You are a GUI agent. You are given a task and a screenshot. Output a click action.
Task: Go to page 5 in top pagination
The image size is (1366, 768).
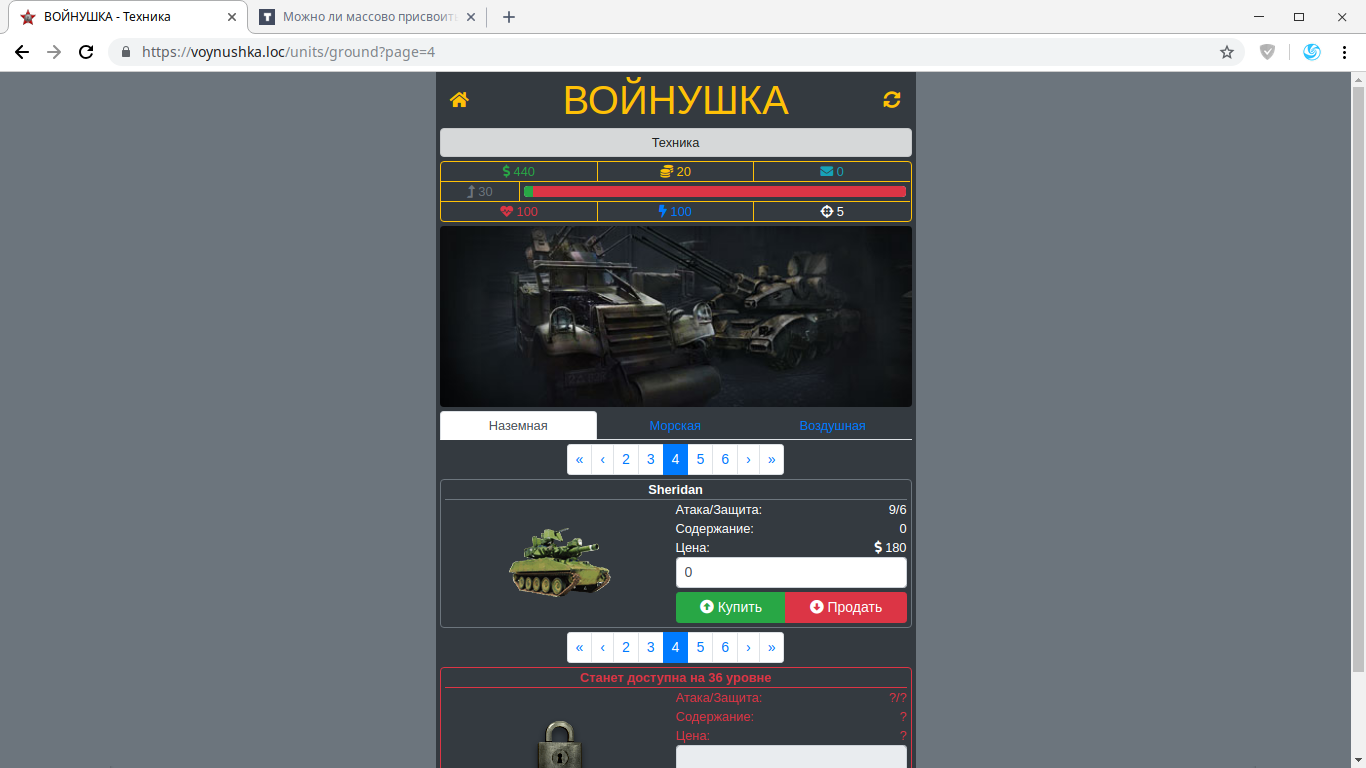[700, 459]
